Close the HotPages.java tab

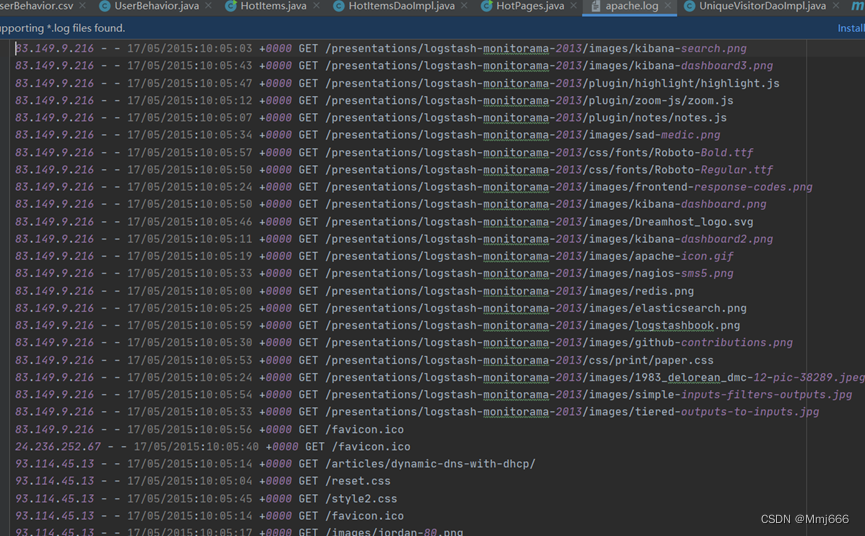pos(574,6)
